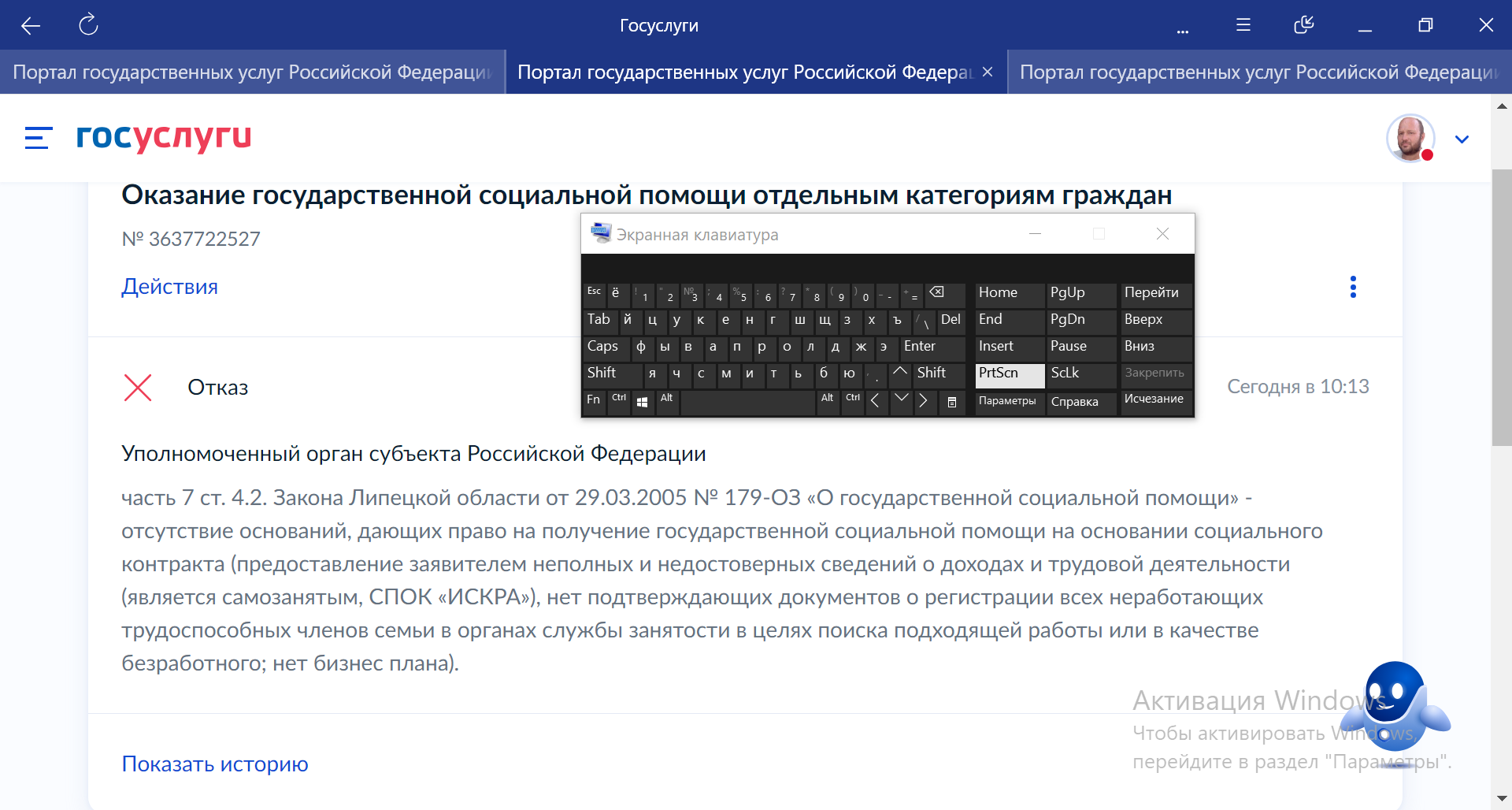Click the PgDn key on the on-screen keyboard
Viewport: 1512px width, 810px height.
click(1082, 321)
